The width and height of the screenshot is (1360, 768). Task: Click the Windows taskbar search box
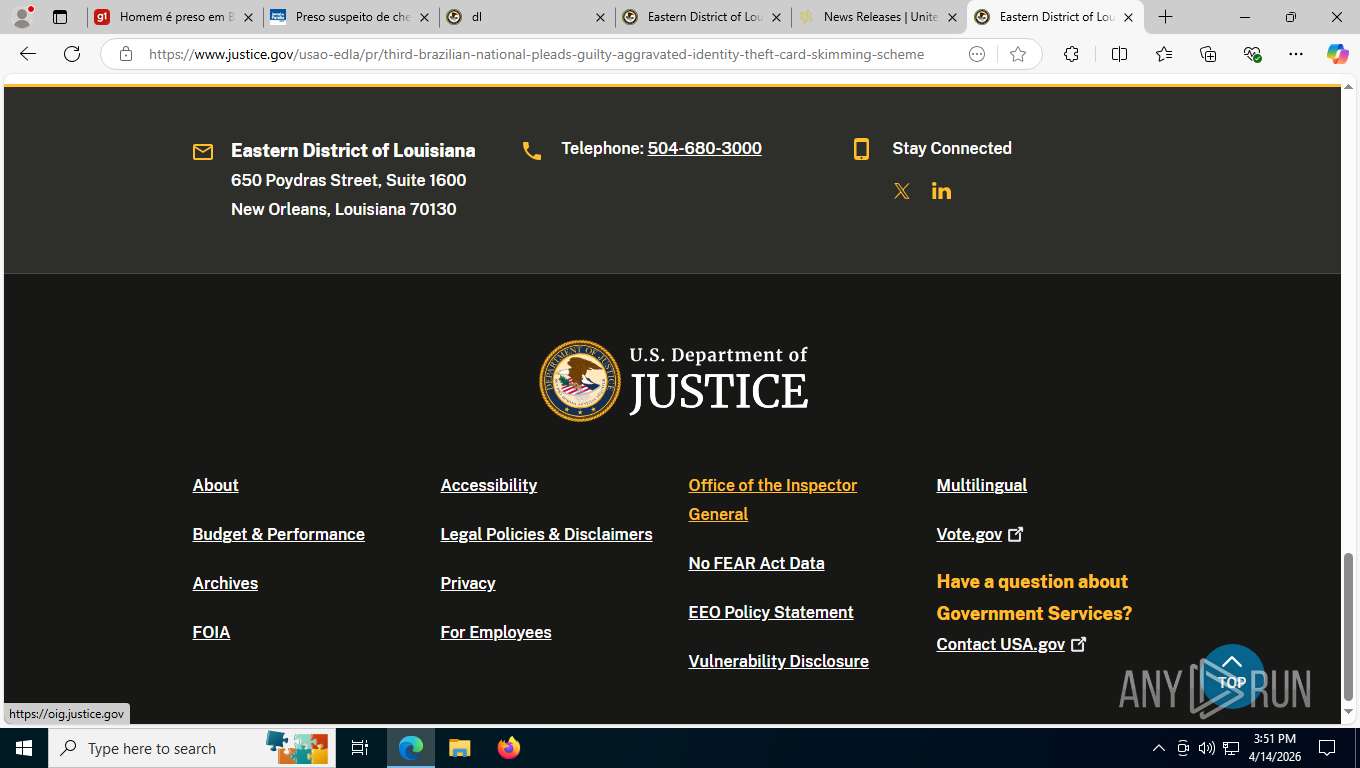190,748
